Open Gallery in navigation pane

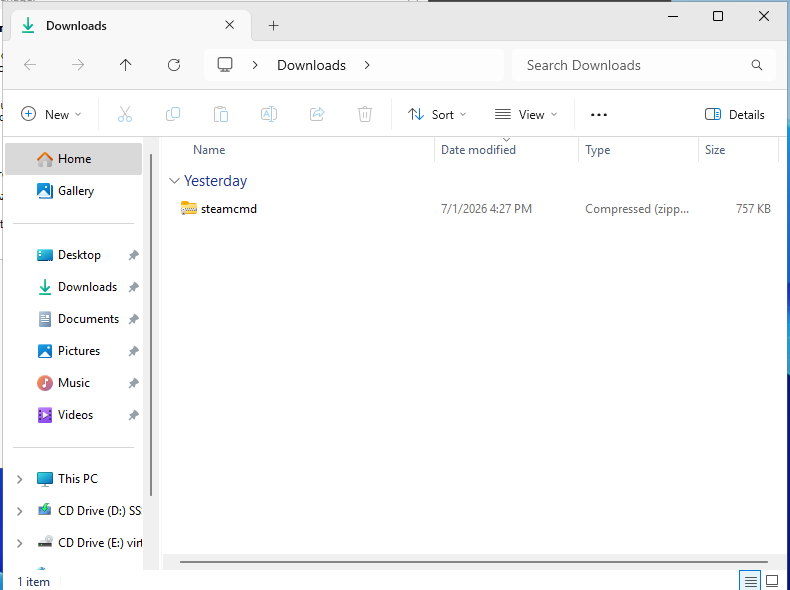[x=74, y=191]
